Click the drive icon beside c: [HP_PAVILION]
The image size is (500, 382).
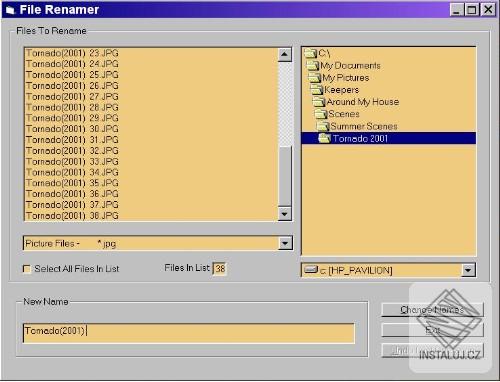click(311, 270)
